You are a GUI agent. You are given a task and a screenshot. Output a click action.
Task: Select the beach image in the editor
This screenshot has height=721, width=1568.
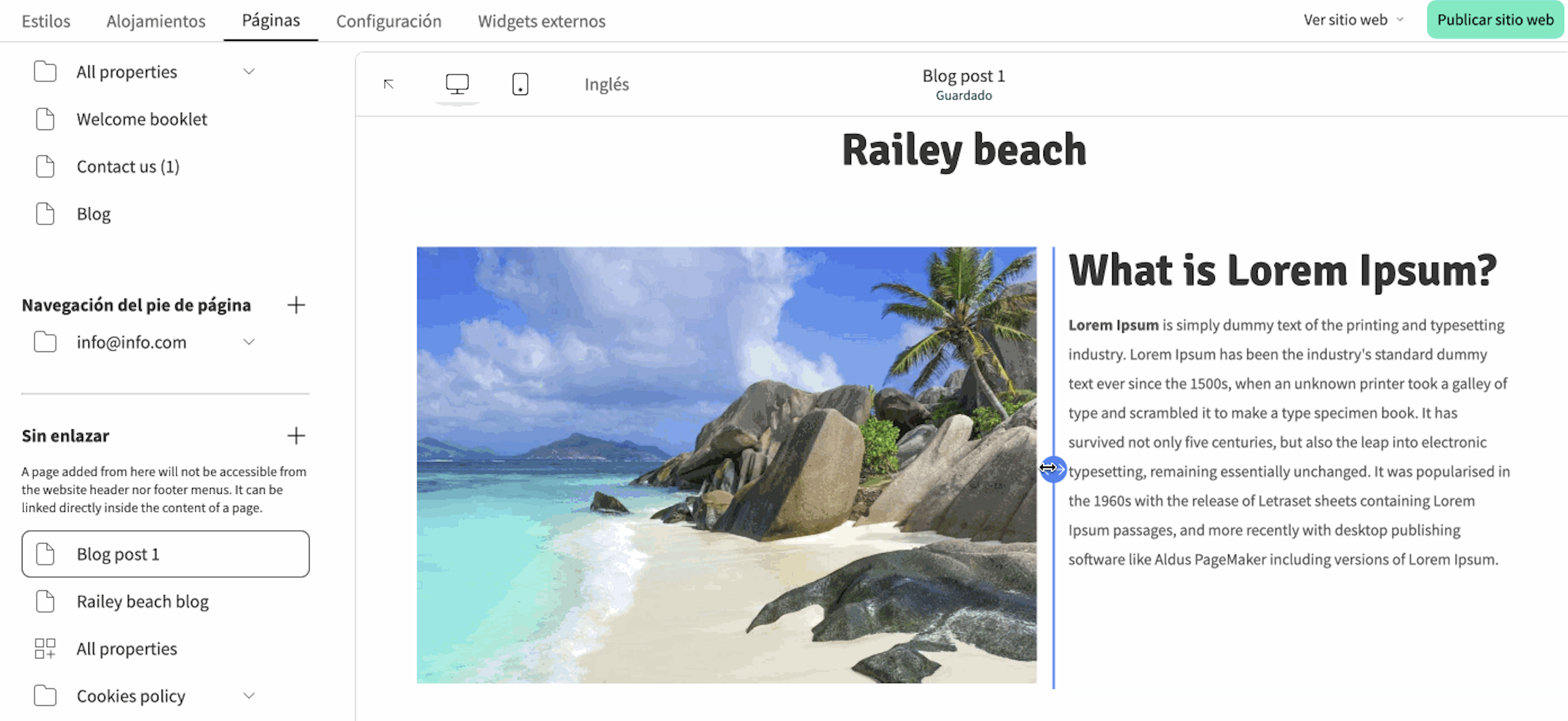[x=726, y=465]
